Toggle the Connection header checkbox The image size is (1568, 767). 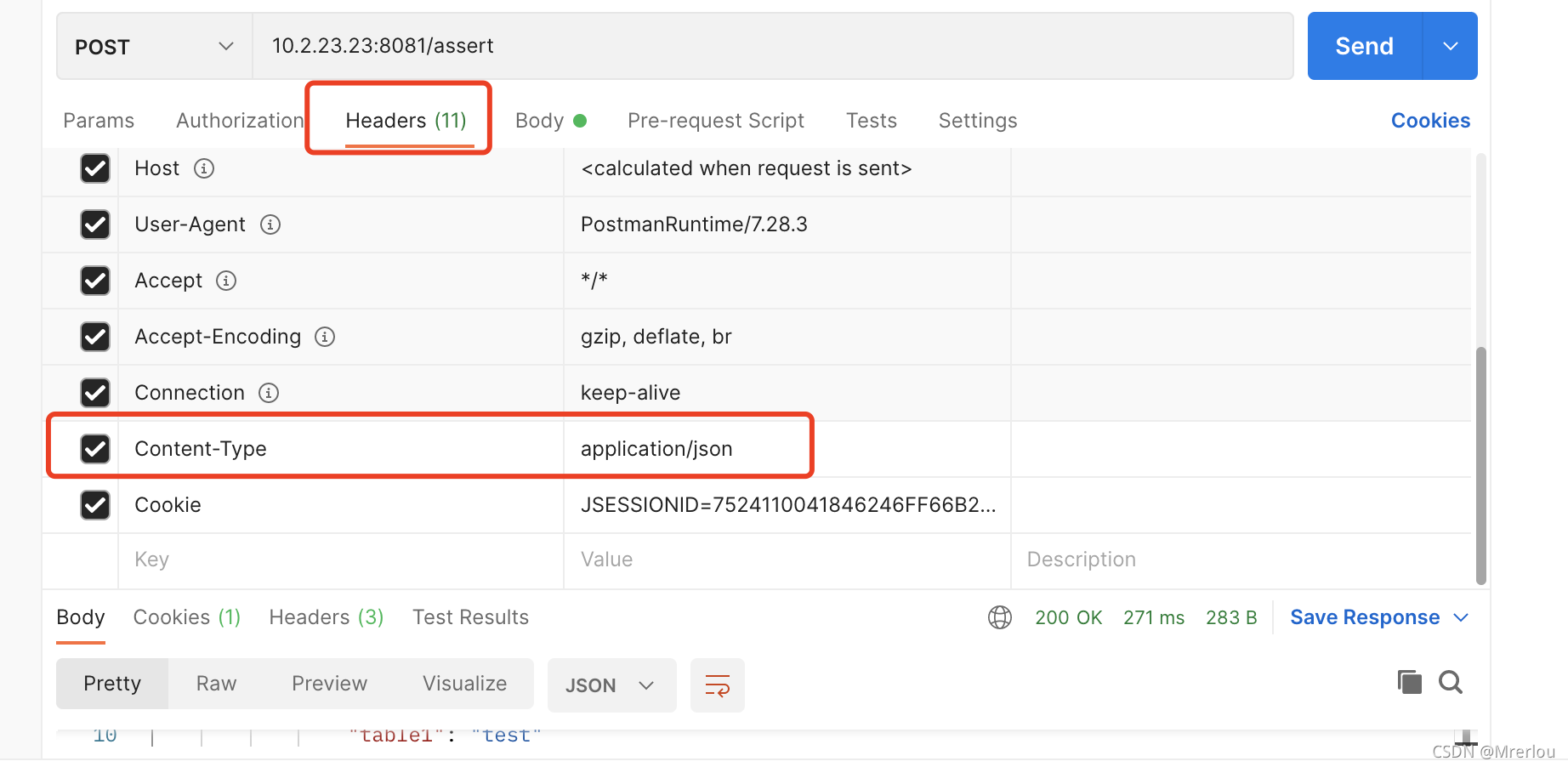coord(95,393)
